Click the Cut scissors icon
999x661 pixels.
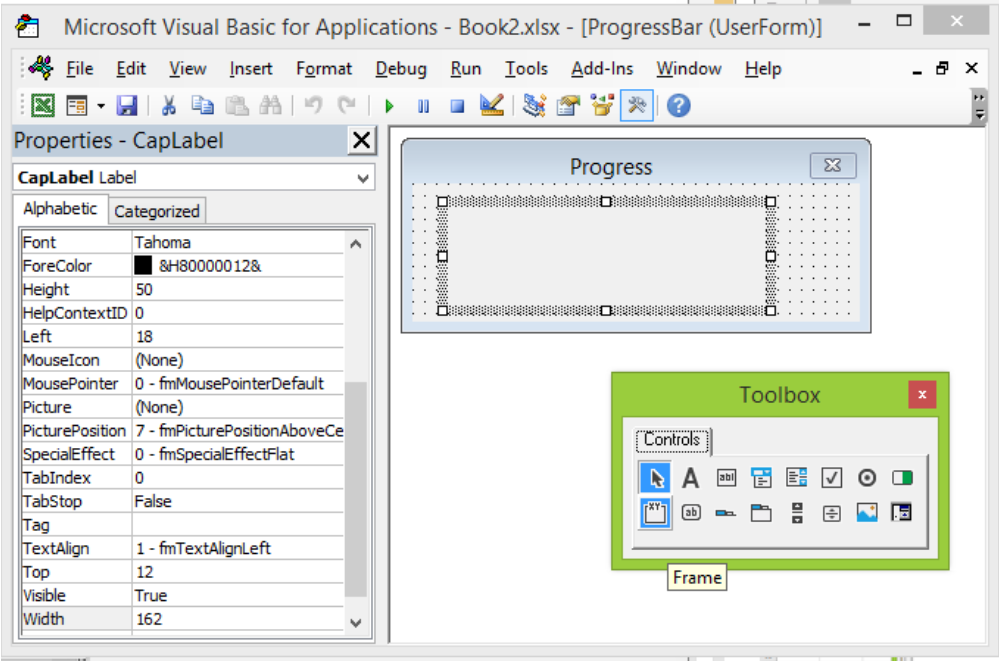[168, 105]
